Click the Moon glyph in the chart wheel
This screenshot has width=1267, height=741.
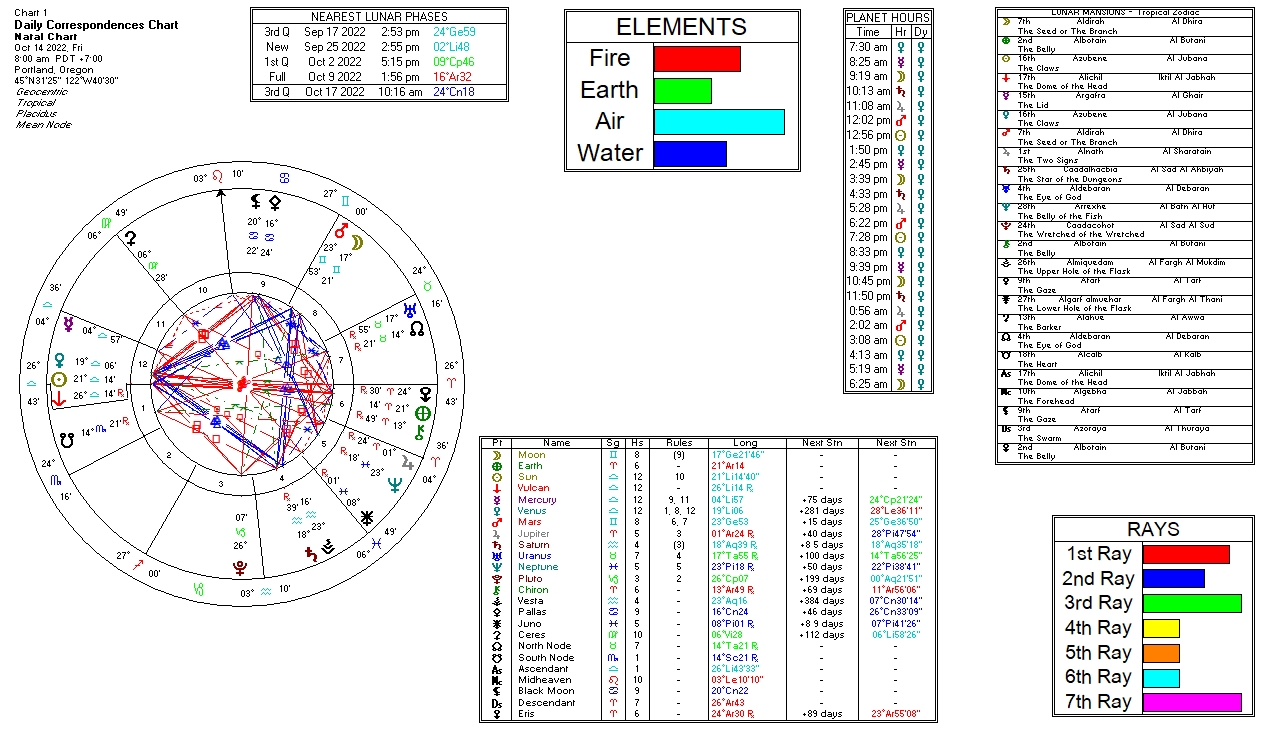pyautogui.click(x=356, y=241)
